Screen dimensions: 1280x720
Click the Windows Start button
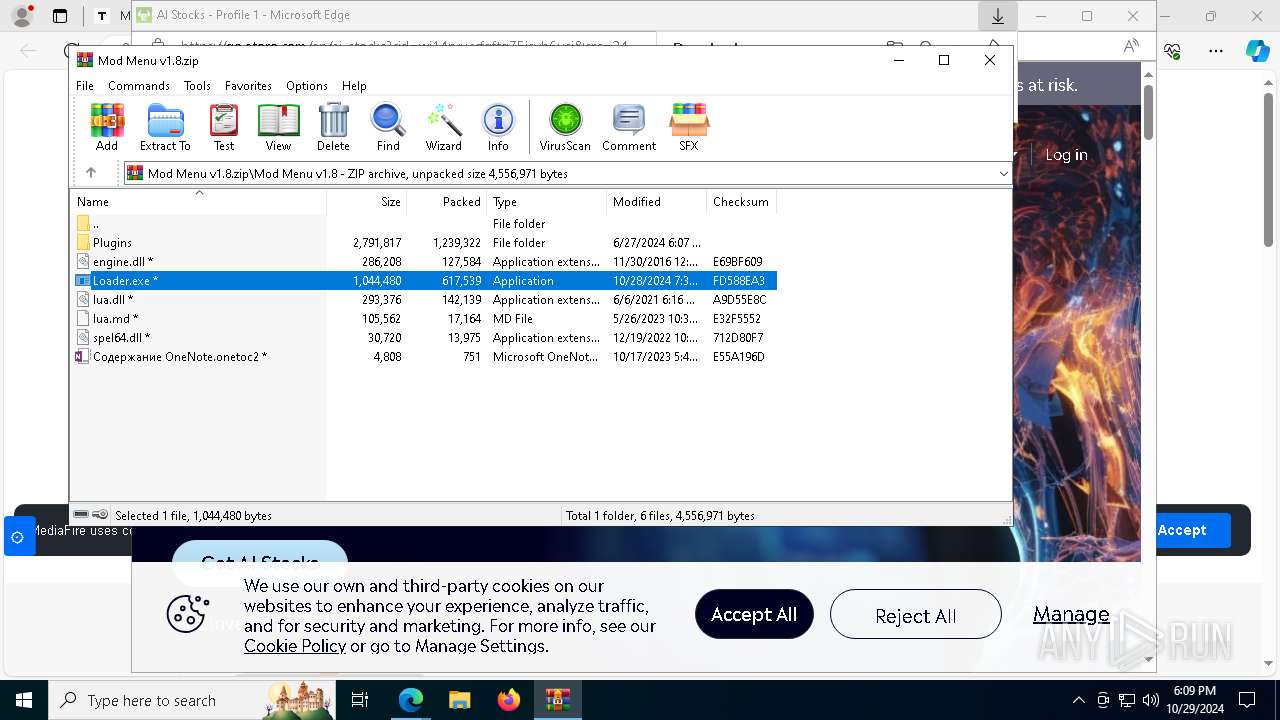point(23,700)
